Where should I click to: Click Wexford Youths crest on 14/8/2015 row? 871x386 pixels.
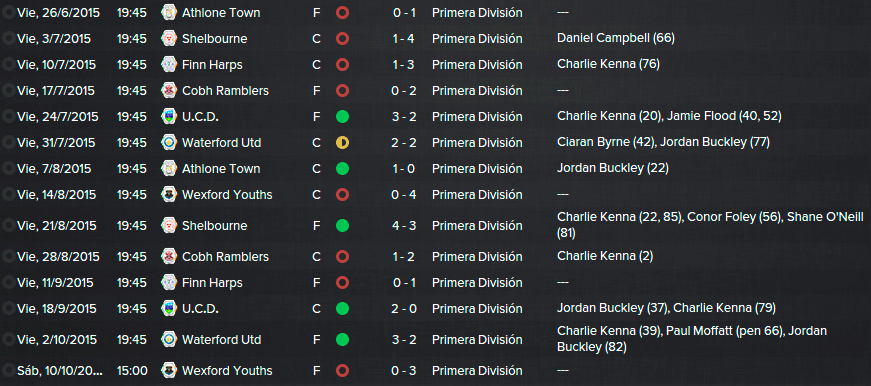click(168, 195)
